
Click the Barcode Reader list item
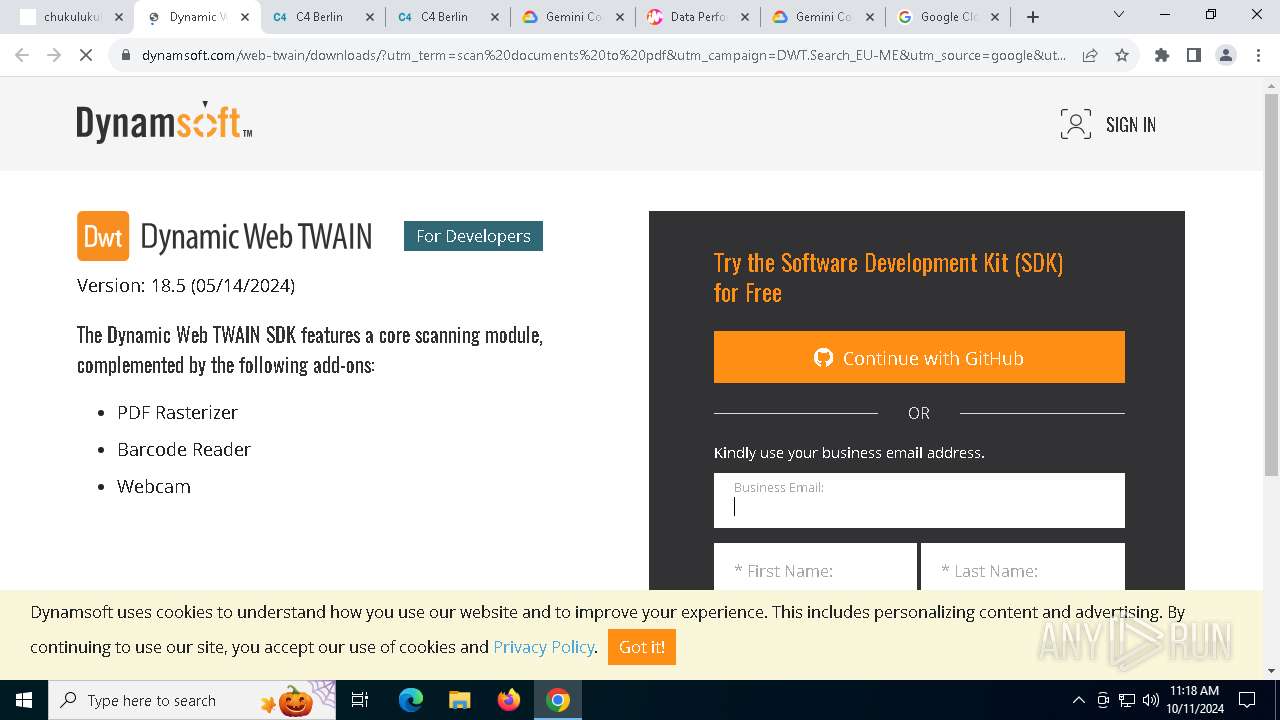[x=184, y=449]
